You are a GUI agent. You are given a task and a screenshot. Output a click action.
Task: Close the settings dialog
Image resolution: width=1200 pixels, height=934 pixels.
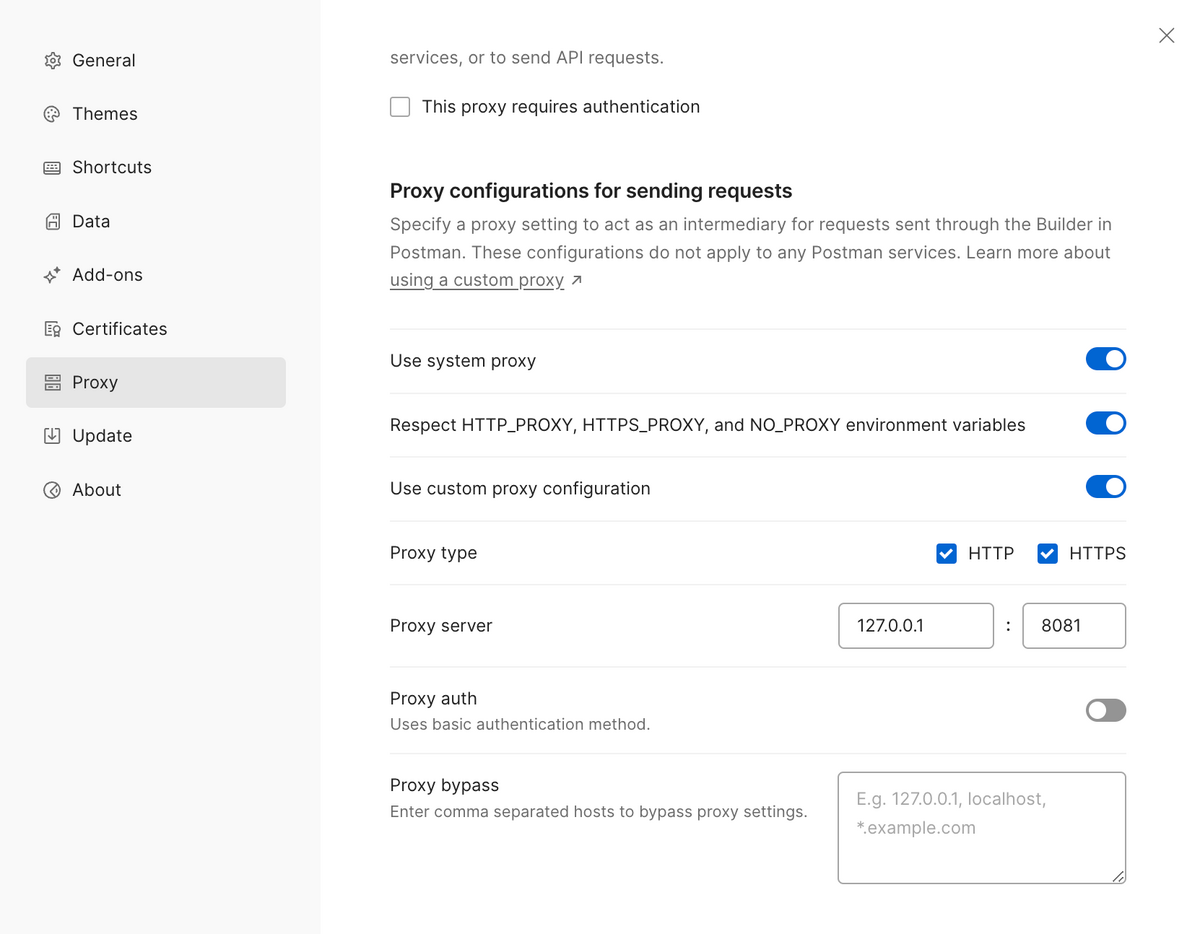point(1166,35)
